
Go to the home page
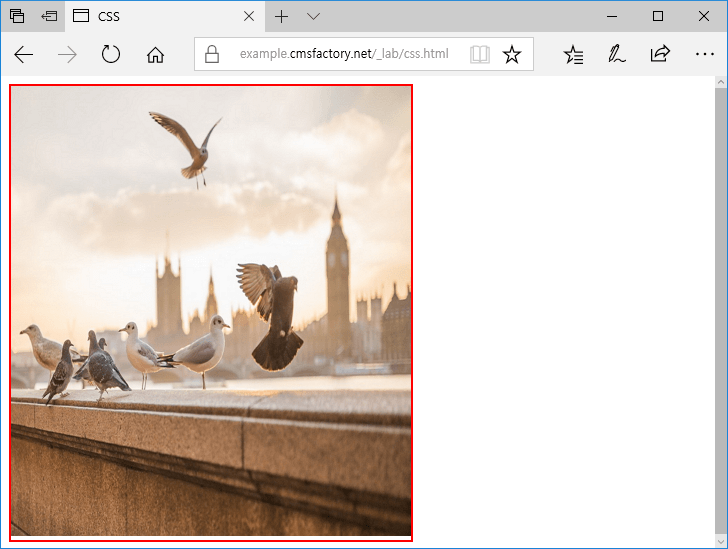[155, 55]
